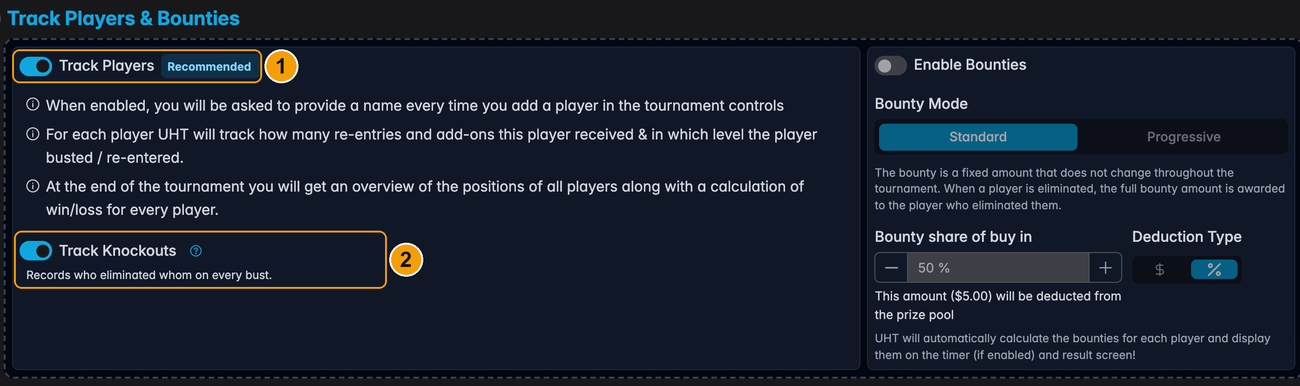Select the Standard bounty mode tab
Image resolution: width=1300 pixels, height=386 pixels.
click(978, 137)
